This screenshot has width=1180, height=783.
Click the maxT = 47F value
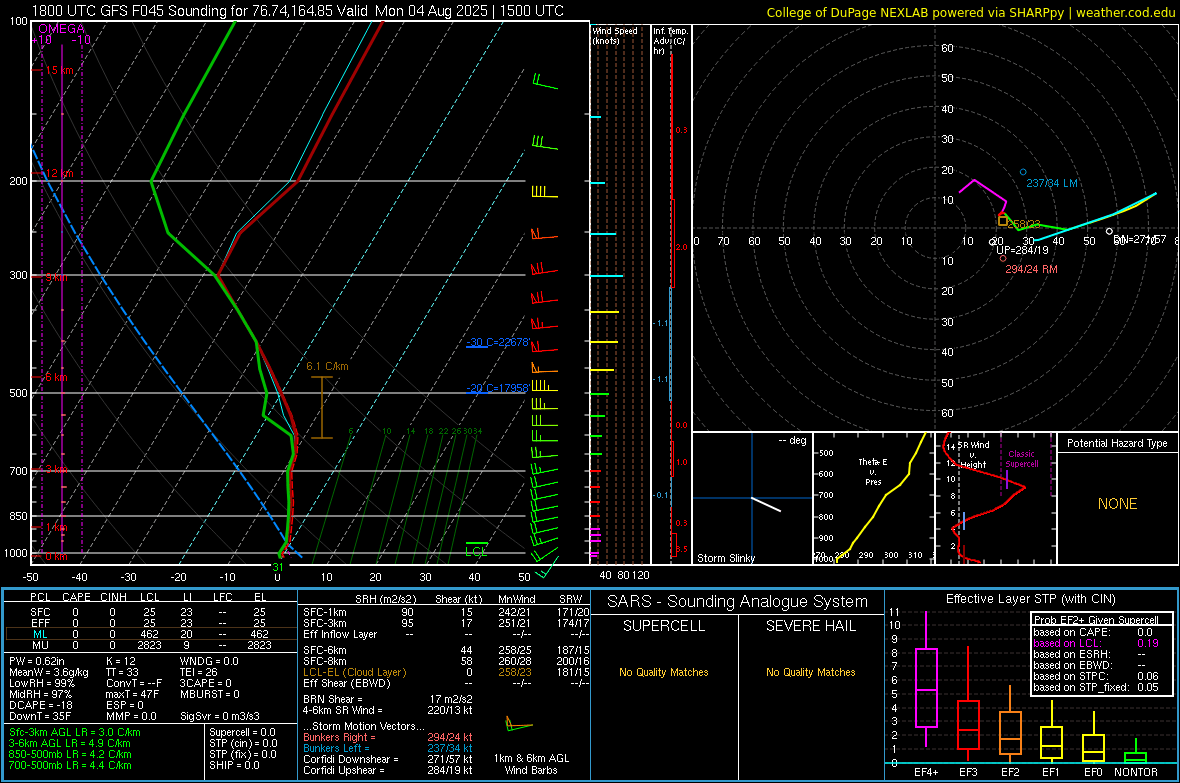coord(132,694)
